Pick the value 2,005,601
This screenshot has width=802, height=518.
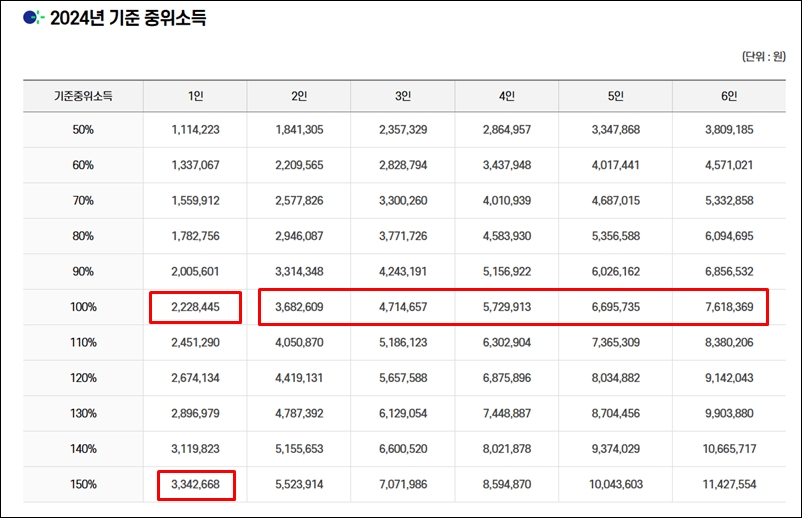(x=195, y=272)
